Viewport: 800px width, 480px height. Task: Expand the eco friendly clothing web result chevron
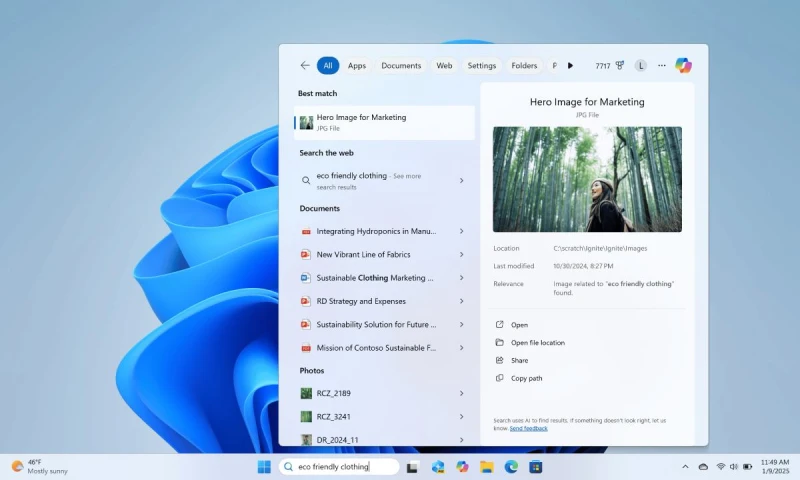click(461, 181)
